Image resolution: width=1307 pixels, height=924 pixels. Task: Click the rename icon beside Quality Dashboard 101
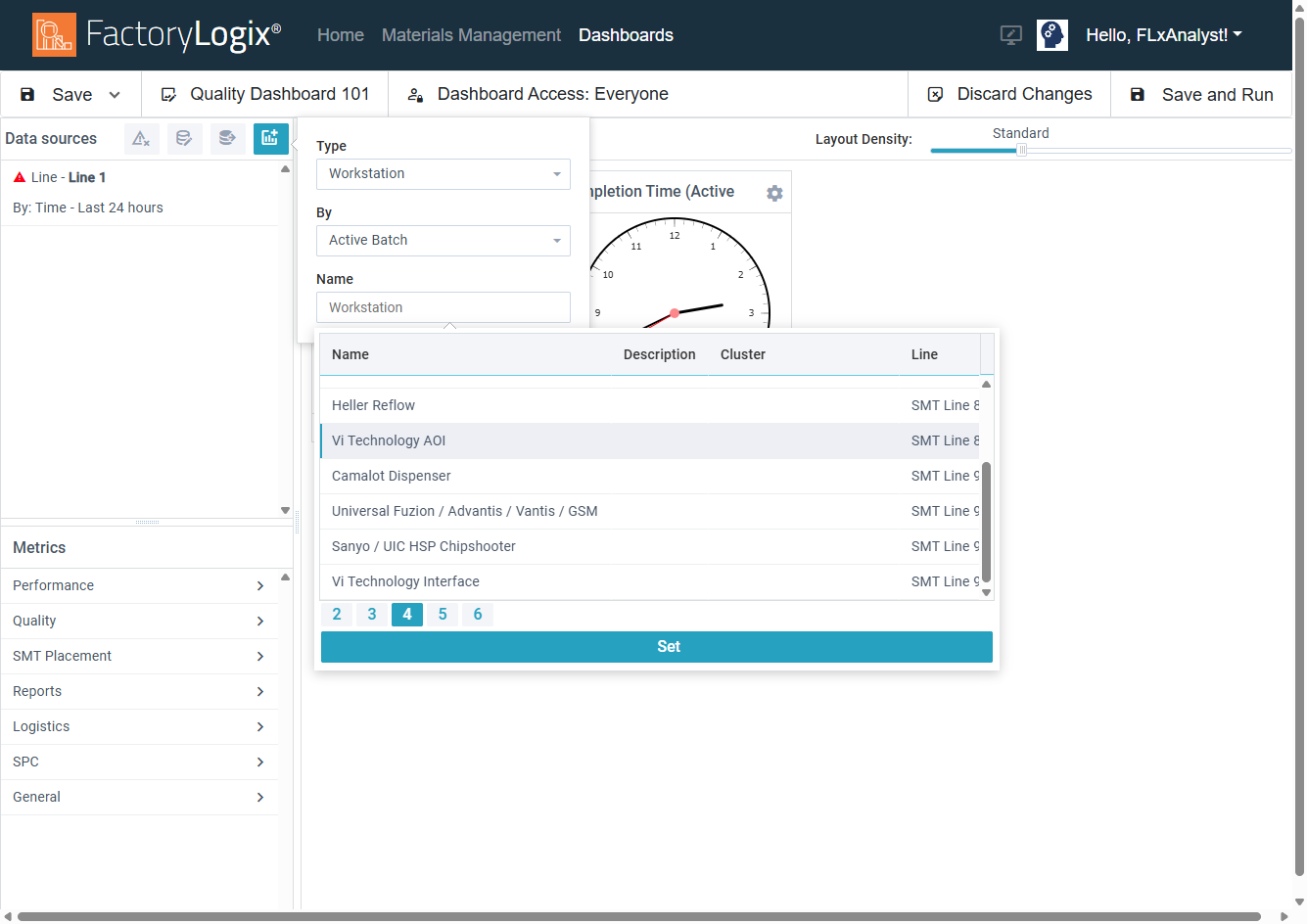click(169, 94)
